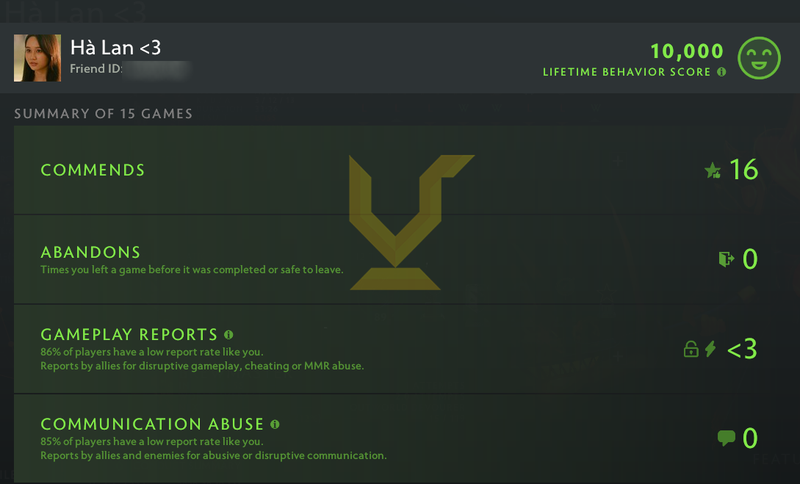This screenshot has height=484, width=800.
Task: Click the smiley face behavior icon
Action: (x=759, y=58)
